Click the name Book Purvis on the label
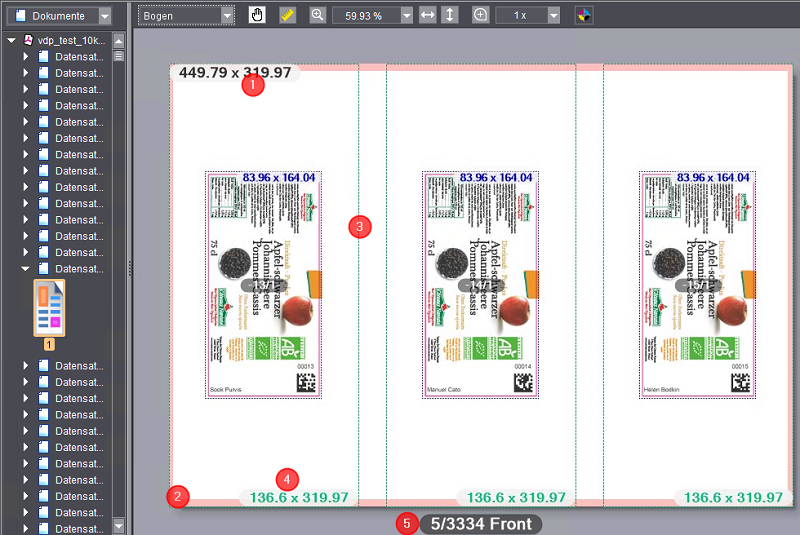The height and width of the screenshot is (535, 800). coord(226,390)
